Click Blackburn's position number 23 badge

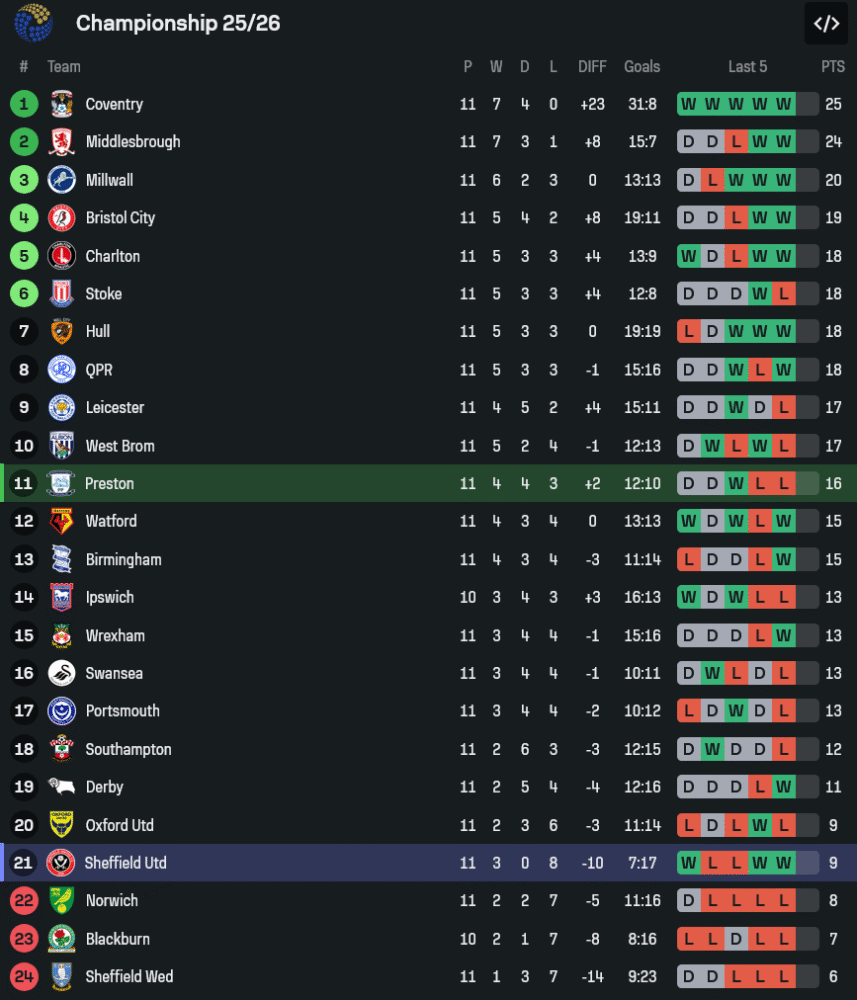[x=24, y=939]
